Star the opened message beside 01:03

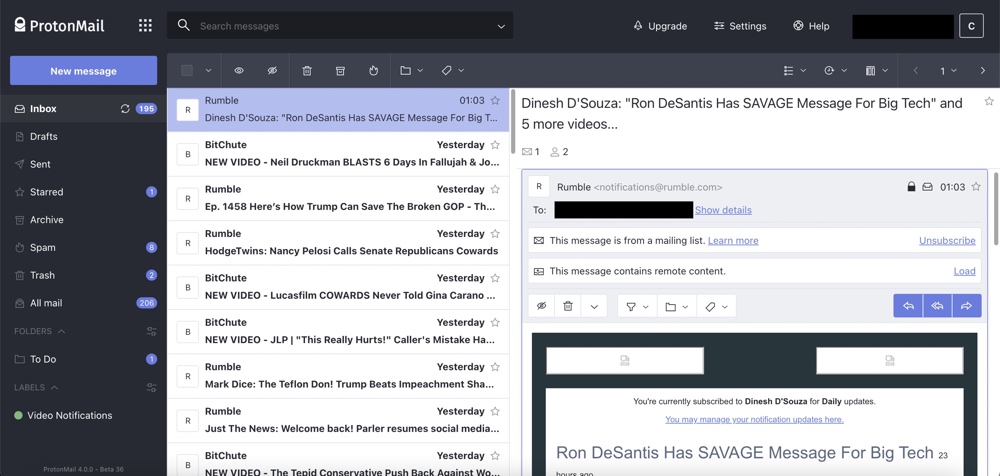pyautogui.click(x=976, y=187)
